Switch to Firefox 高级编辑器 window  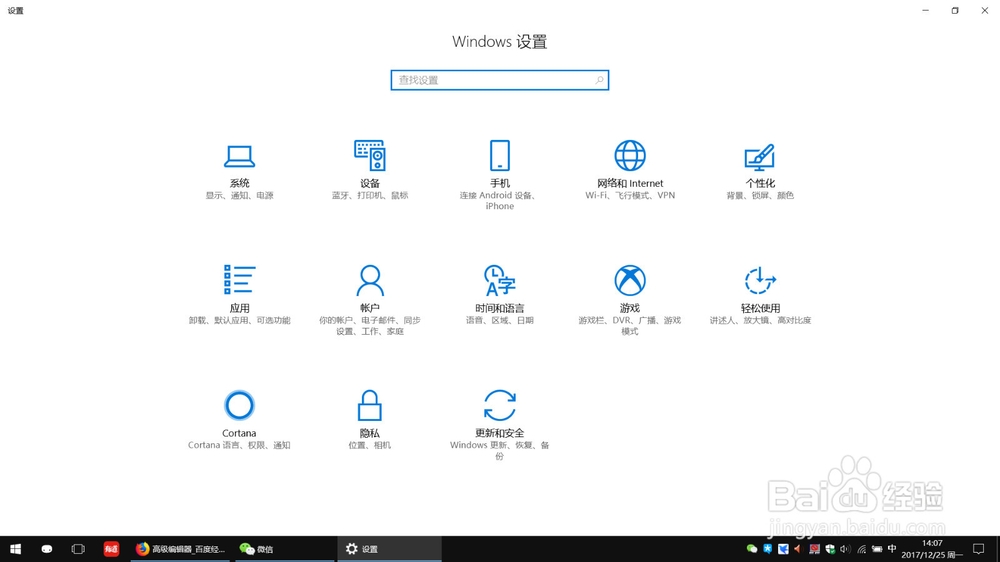tap(181, 549)
